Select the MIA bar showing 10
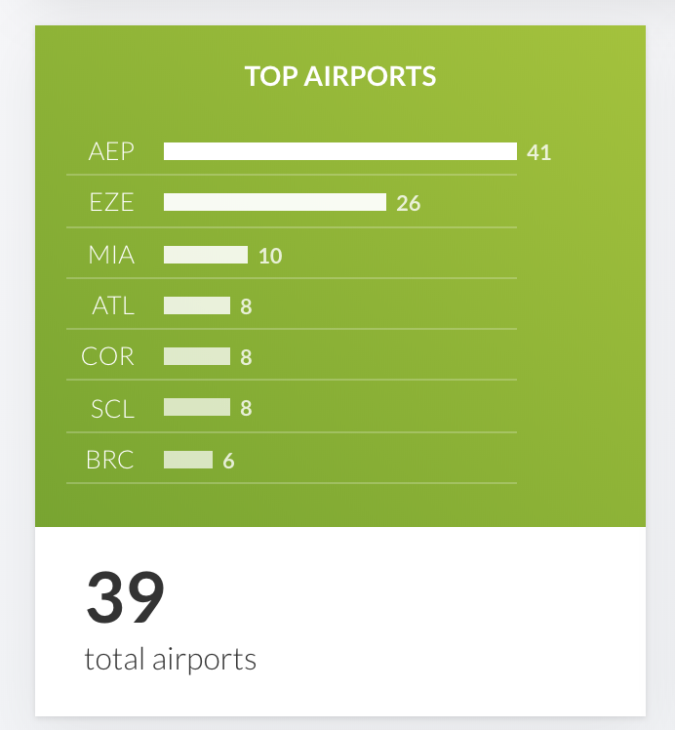The width and height of the screenshot is (675, 730). [206, 255]
